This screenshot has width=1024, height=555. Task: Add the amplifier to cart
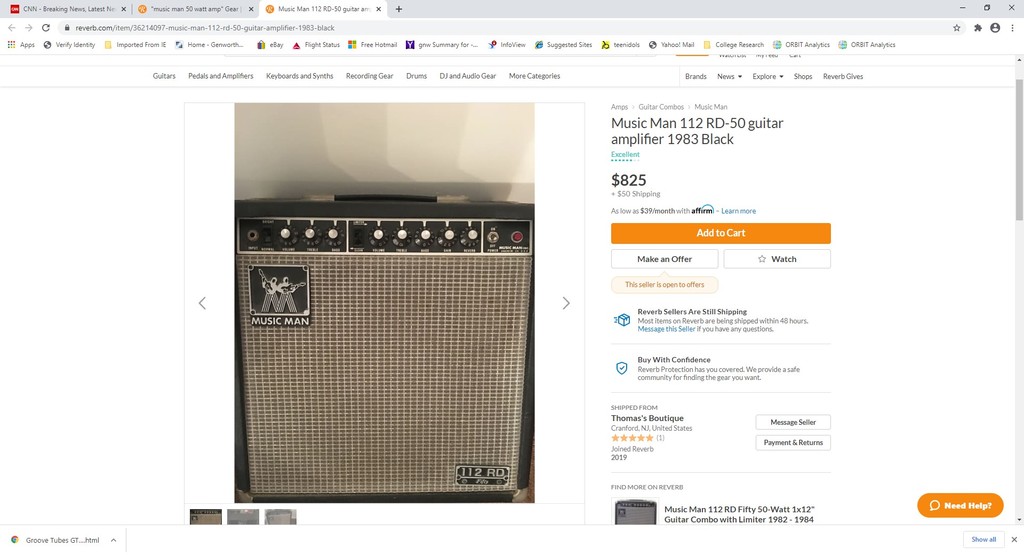point(721,233)
